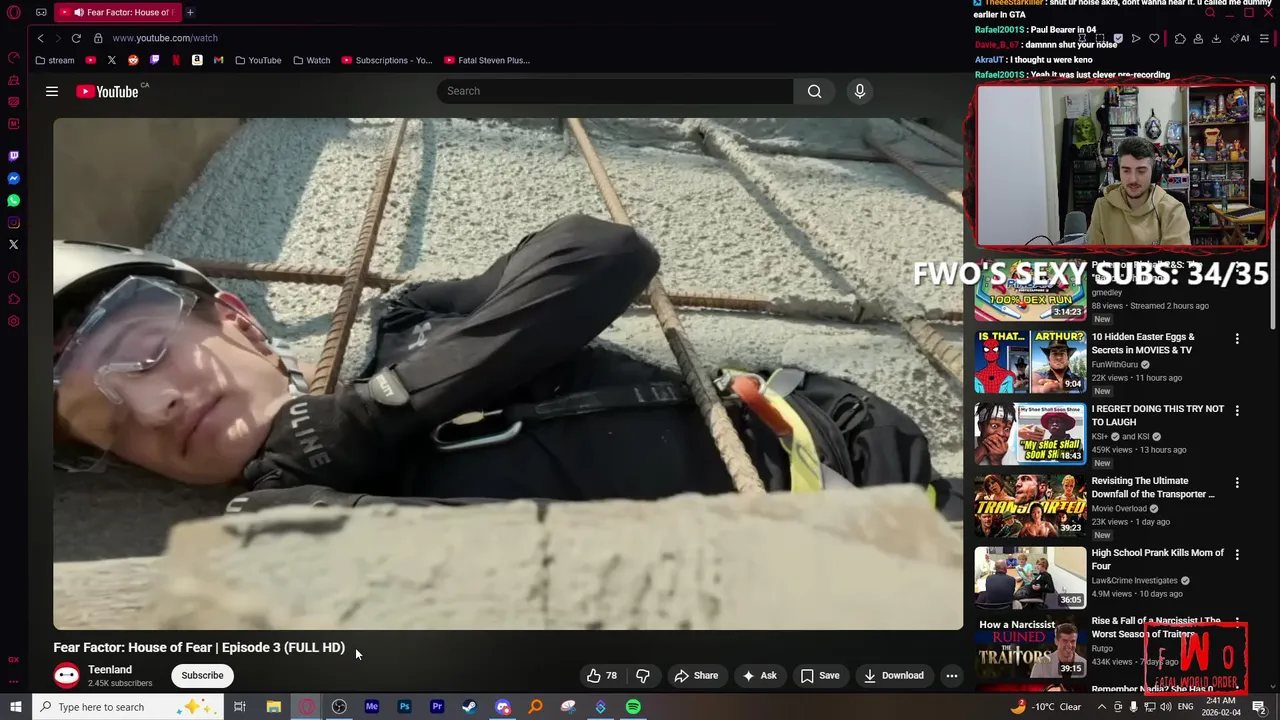Open File Explorer from the taskbar
Viewport: 1280px width, 720px height.
pos(273,707)
